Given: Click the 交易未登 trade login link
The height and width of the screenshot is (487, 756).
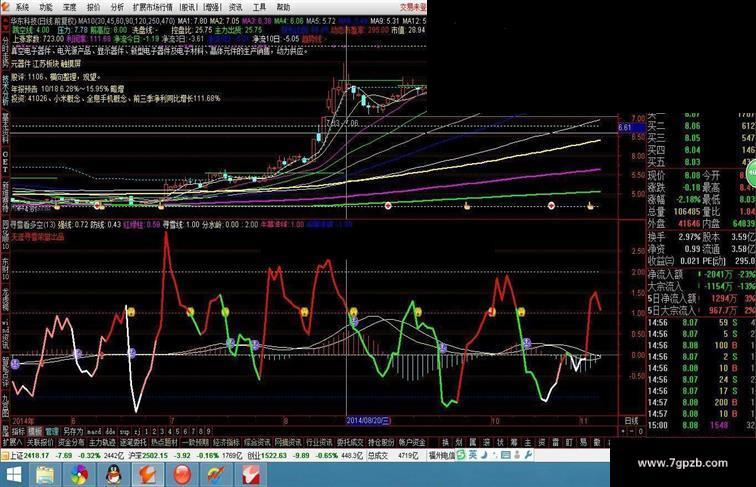Looking at the screenshot, I should pos(413,7).
